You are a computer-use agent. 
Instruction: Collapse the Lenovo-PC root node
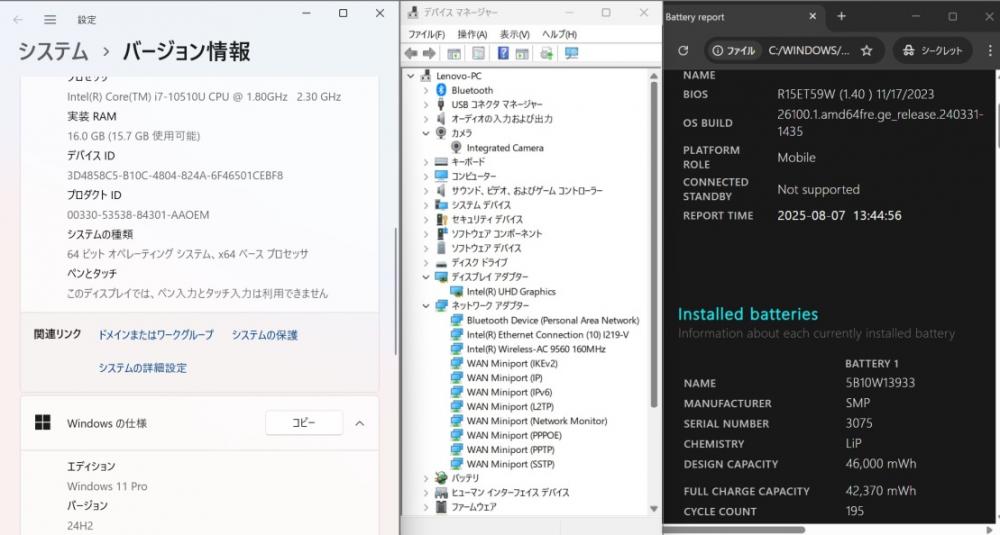pos(411,76)
